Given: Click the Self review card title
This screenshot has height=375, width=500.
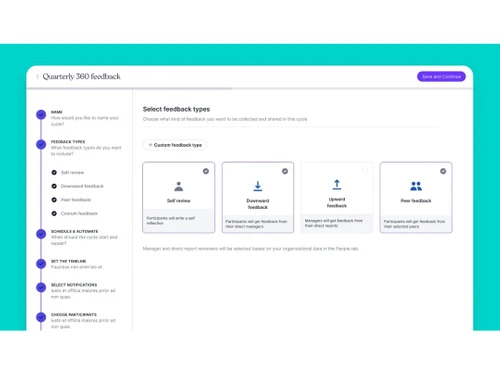Looking at the screenshot, I should (179, 201).
